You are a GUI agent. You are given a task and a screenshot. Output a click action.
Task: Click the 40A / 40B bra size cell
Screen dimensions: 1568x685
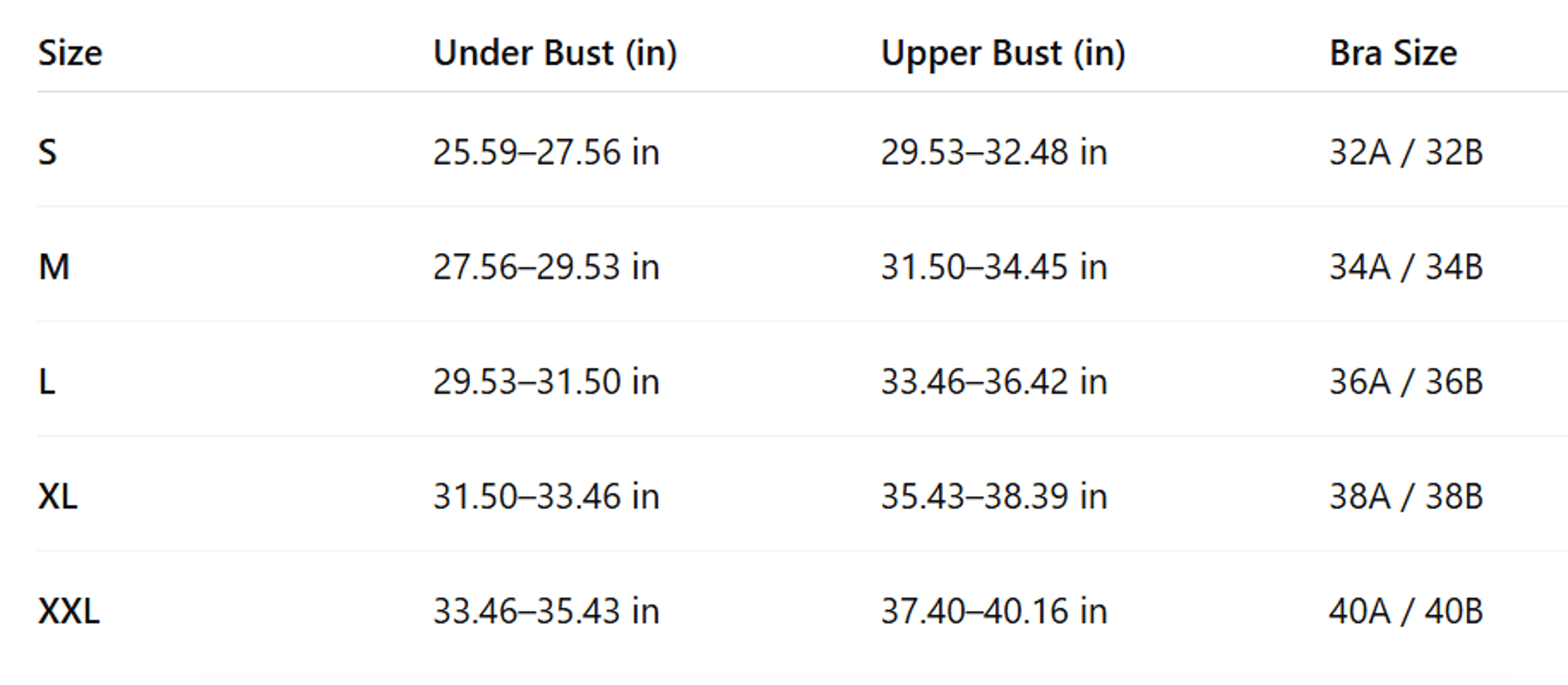(1406, 611)
